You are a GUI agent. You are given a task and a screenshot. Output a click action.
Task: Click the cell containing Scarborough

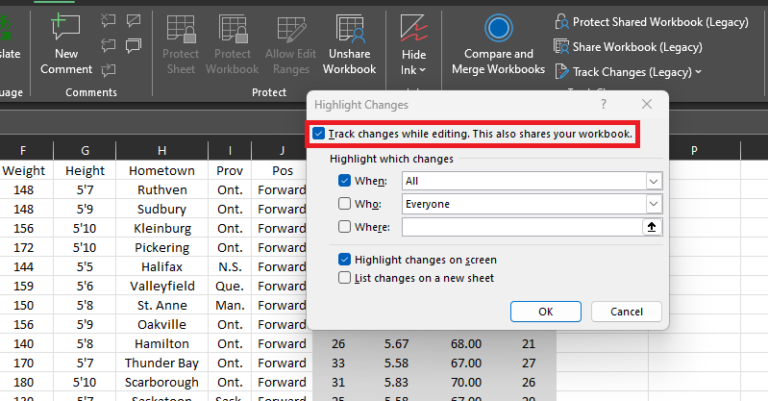(x=162, y=382)
